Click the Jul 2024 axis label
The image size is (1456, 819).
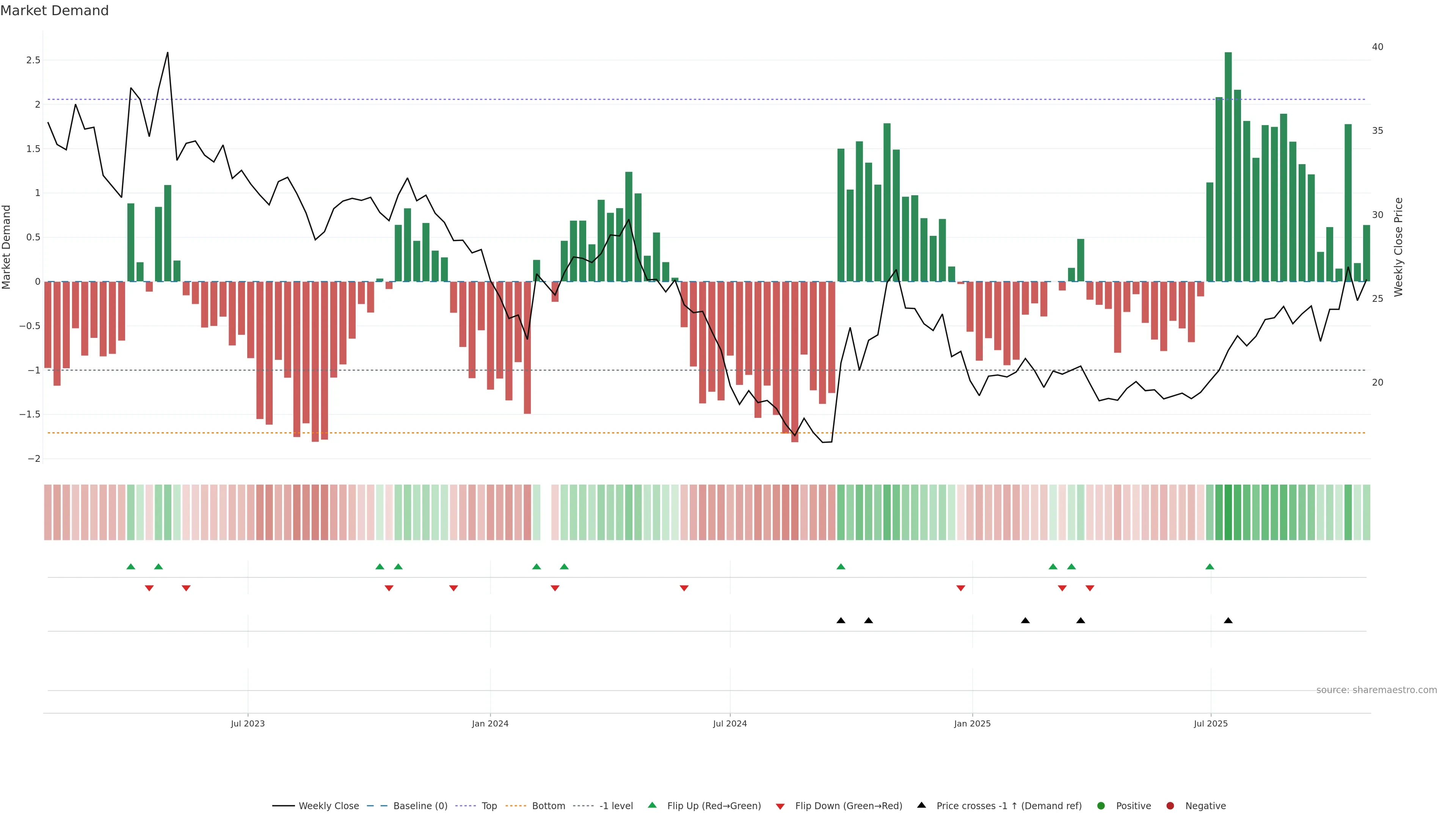[730, 723]
